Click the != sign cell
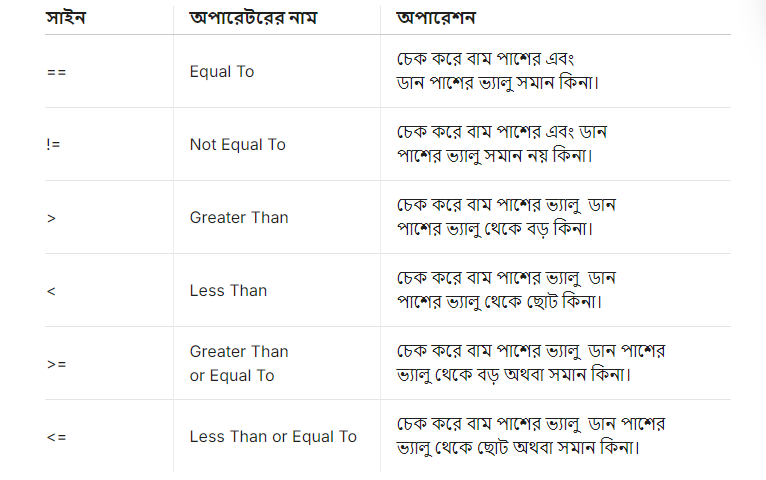 [54, 145]
